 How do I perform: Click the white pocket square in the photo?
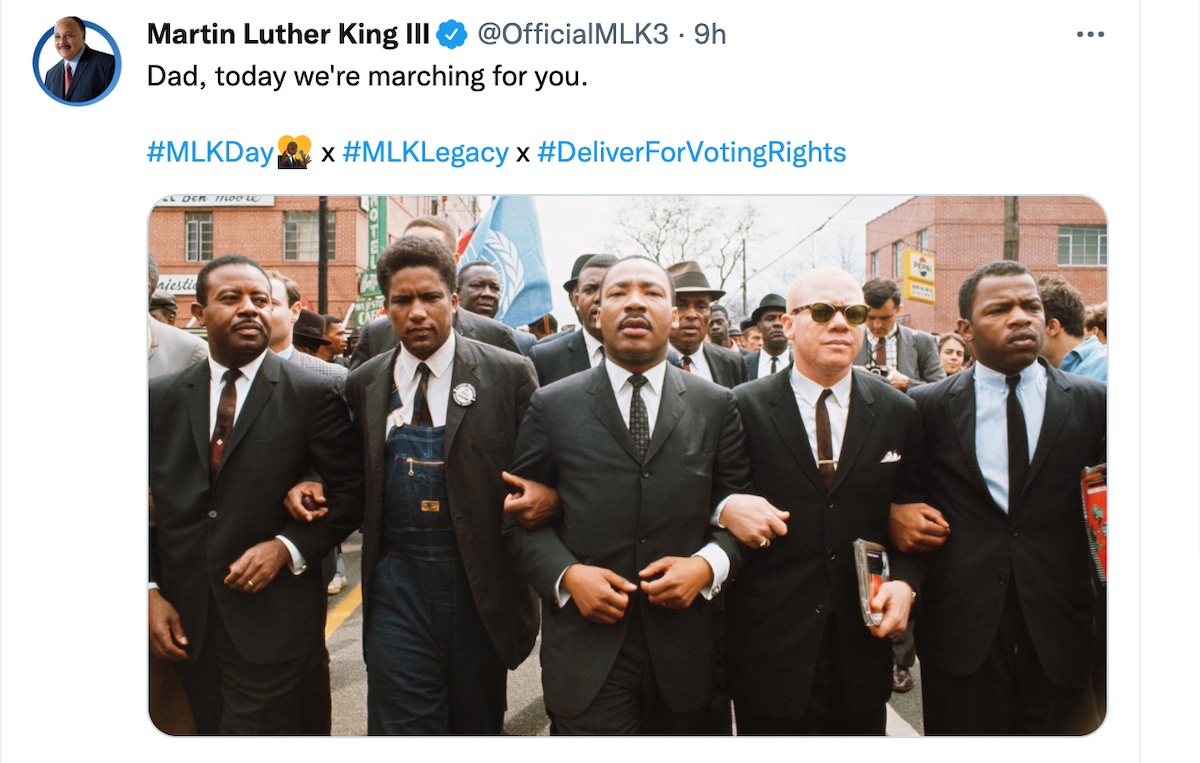click(x=886, y=456)
